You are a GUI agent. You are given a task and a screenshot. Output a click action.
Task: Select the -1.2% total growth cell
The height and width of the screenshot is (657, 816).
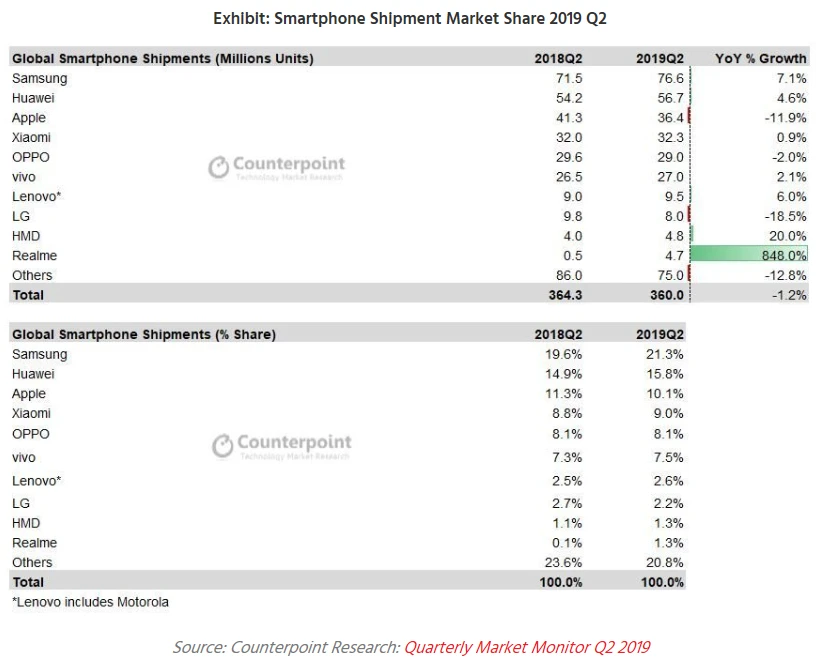click(x=787, y=295)
